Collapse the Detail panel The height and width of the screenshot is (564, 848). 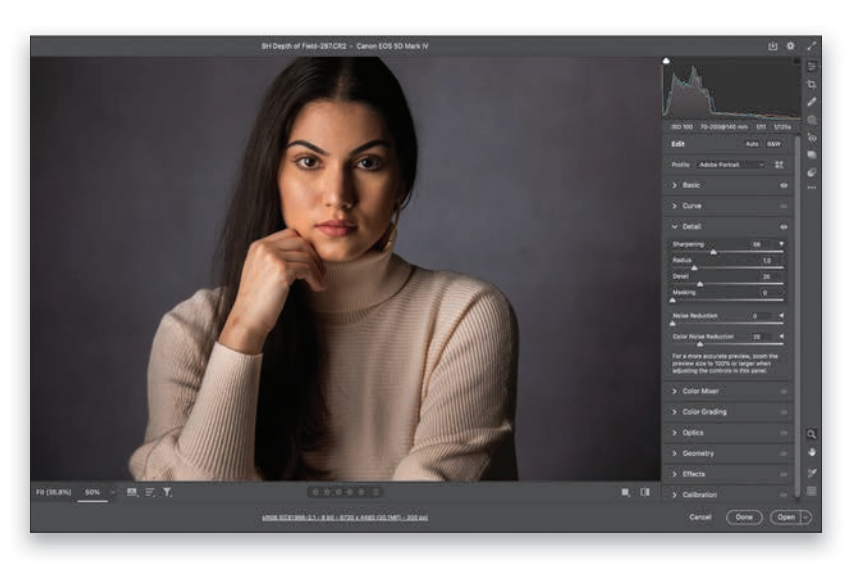[691, 227]
